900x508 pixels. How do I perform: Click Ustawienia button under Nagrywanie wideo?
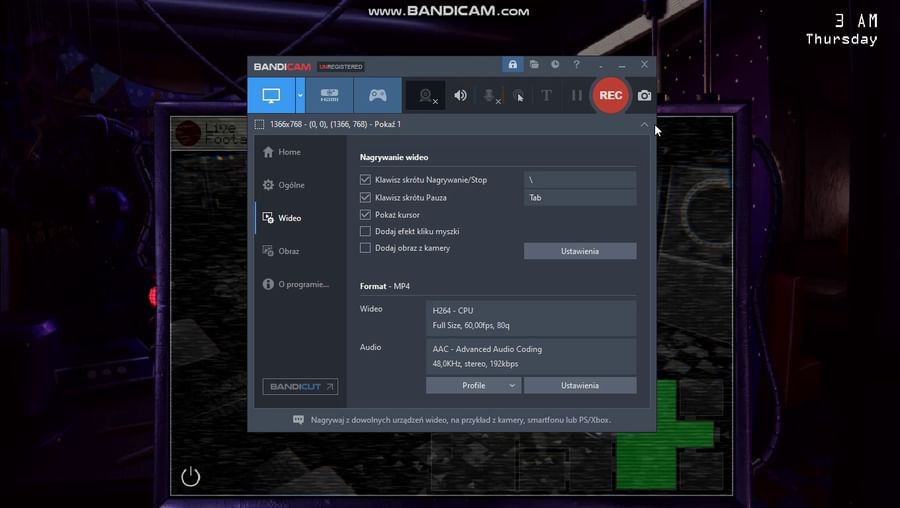click(x=580, y=251)
